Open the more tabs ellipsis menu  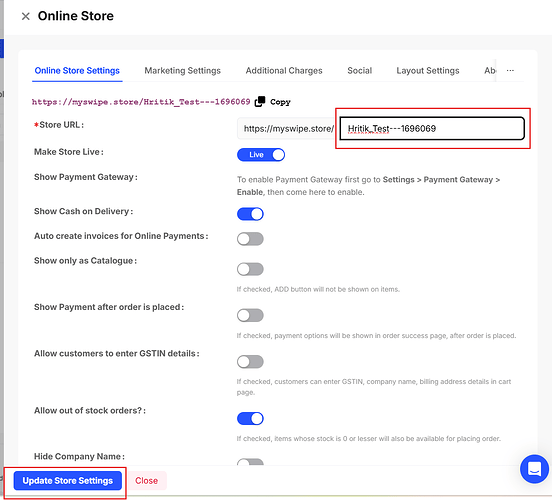click(x=510, y=70)
